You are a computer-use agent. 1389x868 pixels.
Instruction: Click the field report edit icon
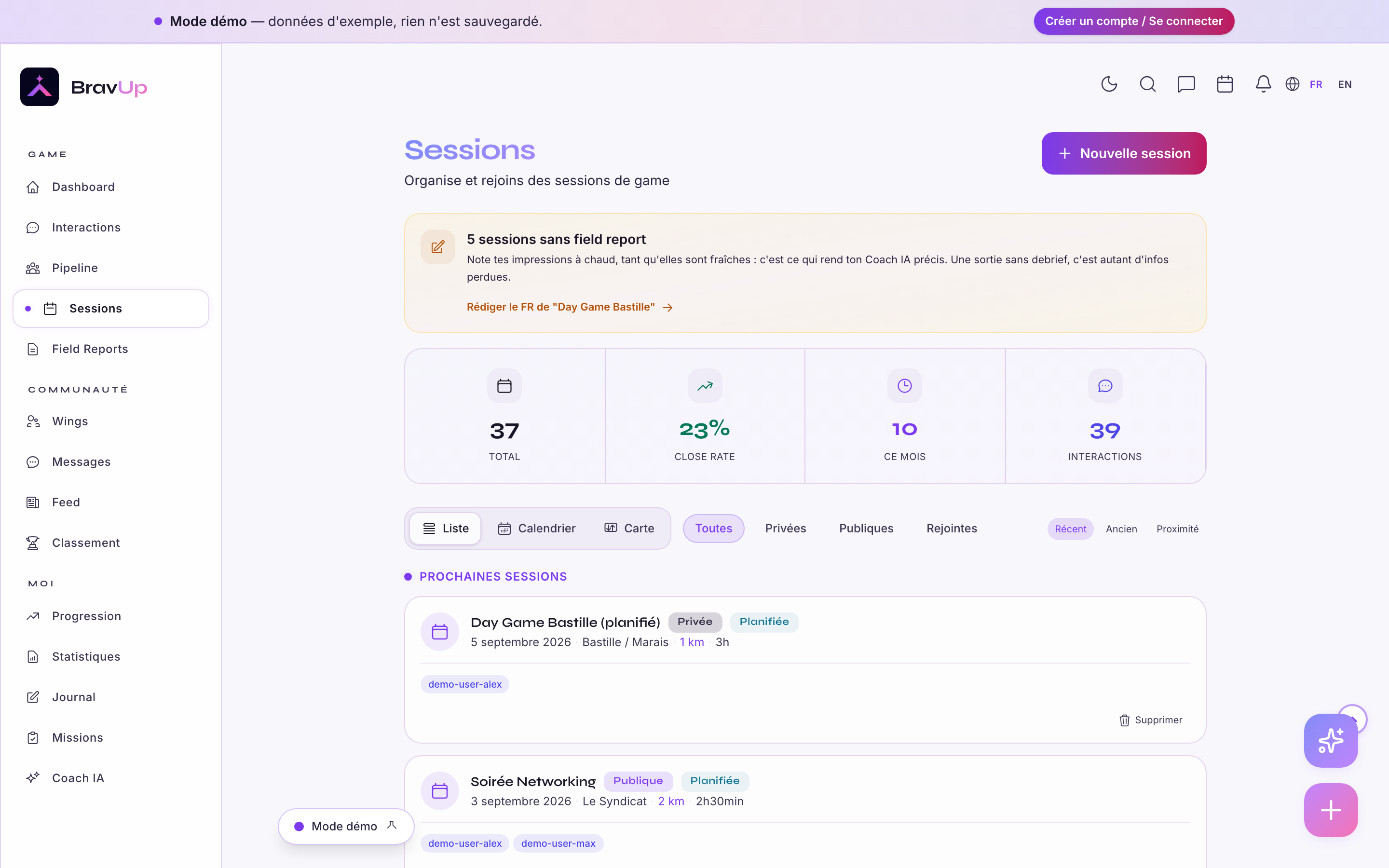coord(438,247)
